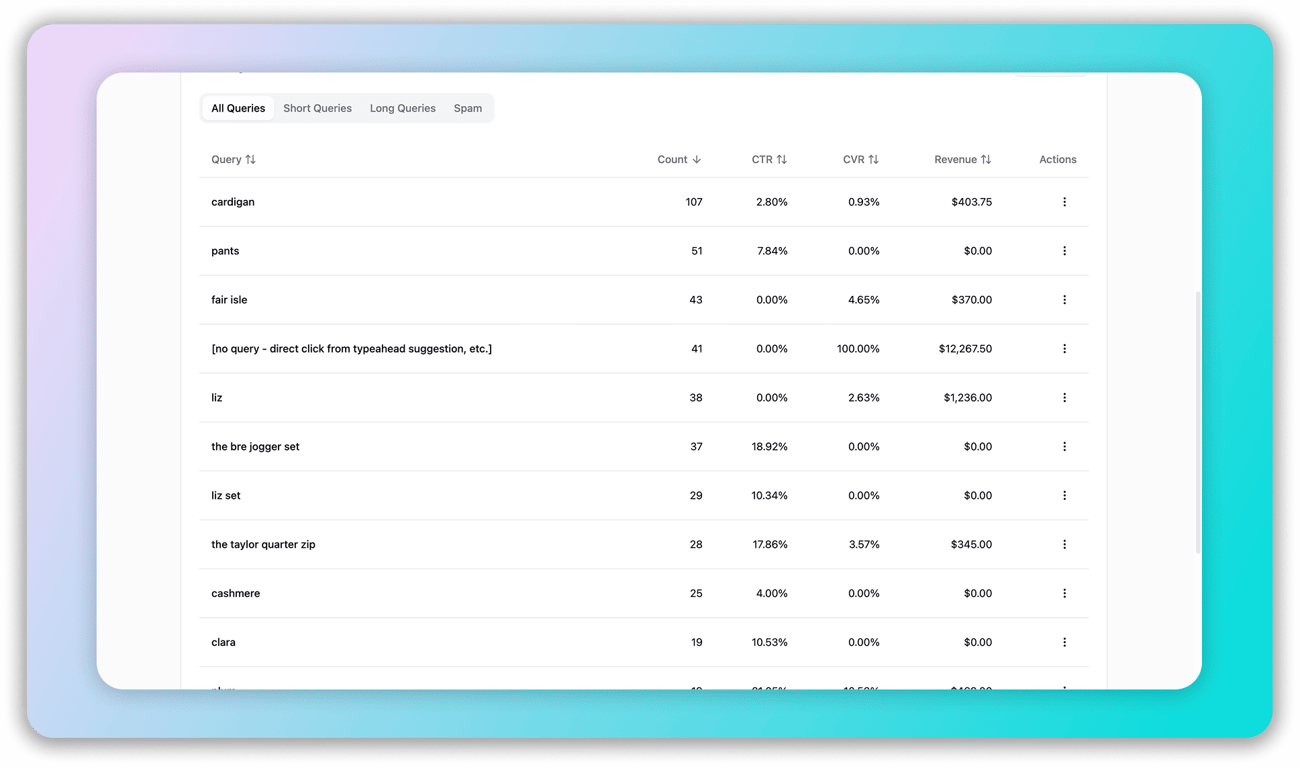Click the 7.84% CTR value

coord(772,251)
